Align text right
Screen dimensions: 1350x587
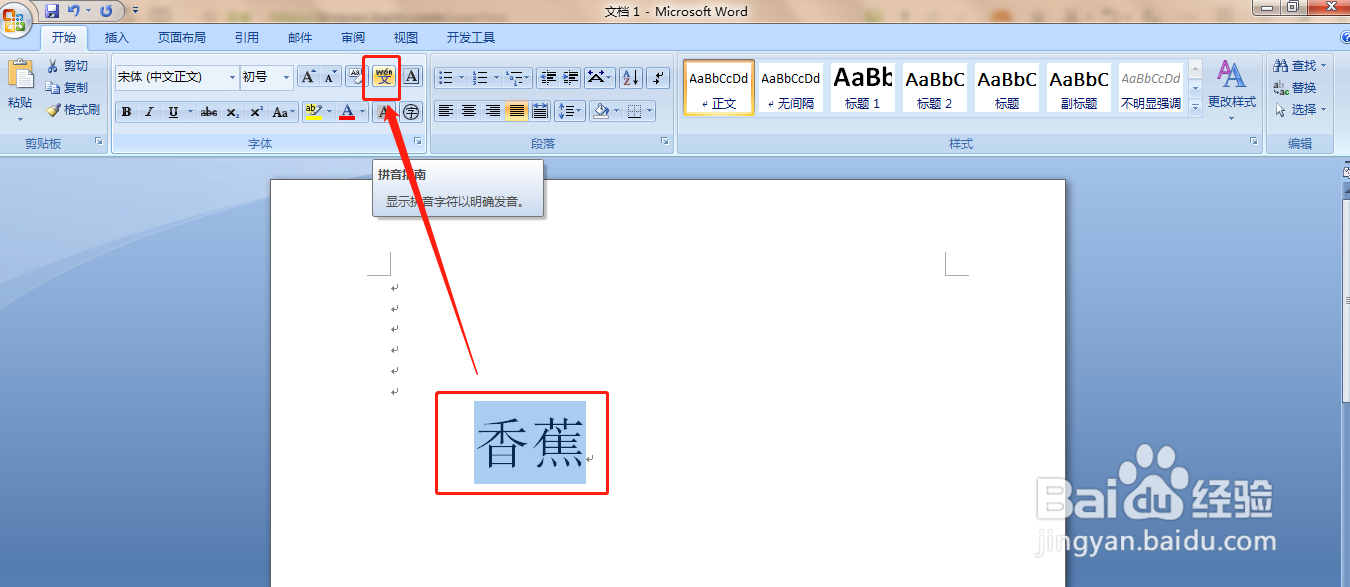point(493,111)
